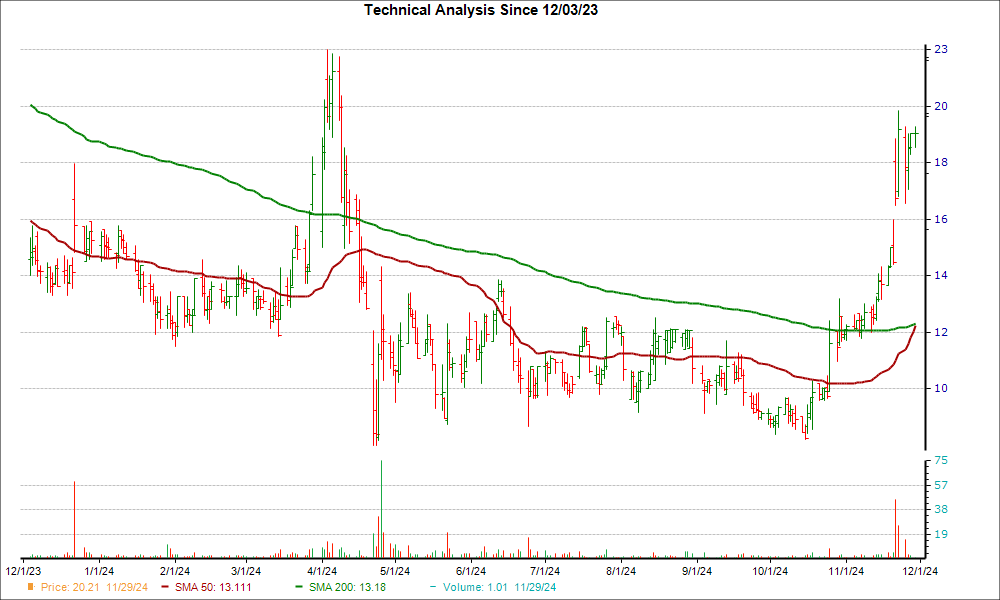Click the price axis value 14
The width and height of the screenshot is (1000, 600).
pos(941,275)
